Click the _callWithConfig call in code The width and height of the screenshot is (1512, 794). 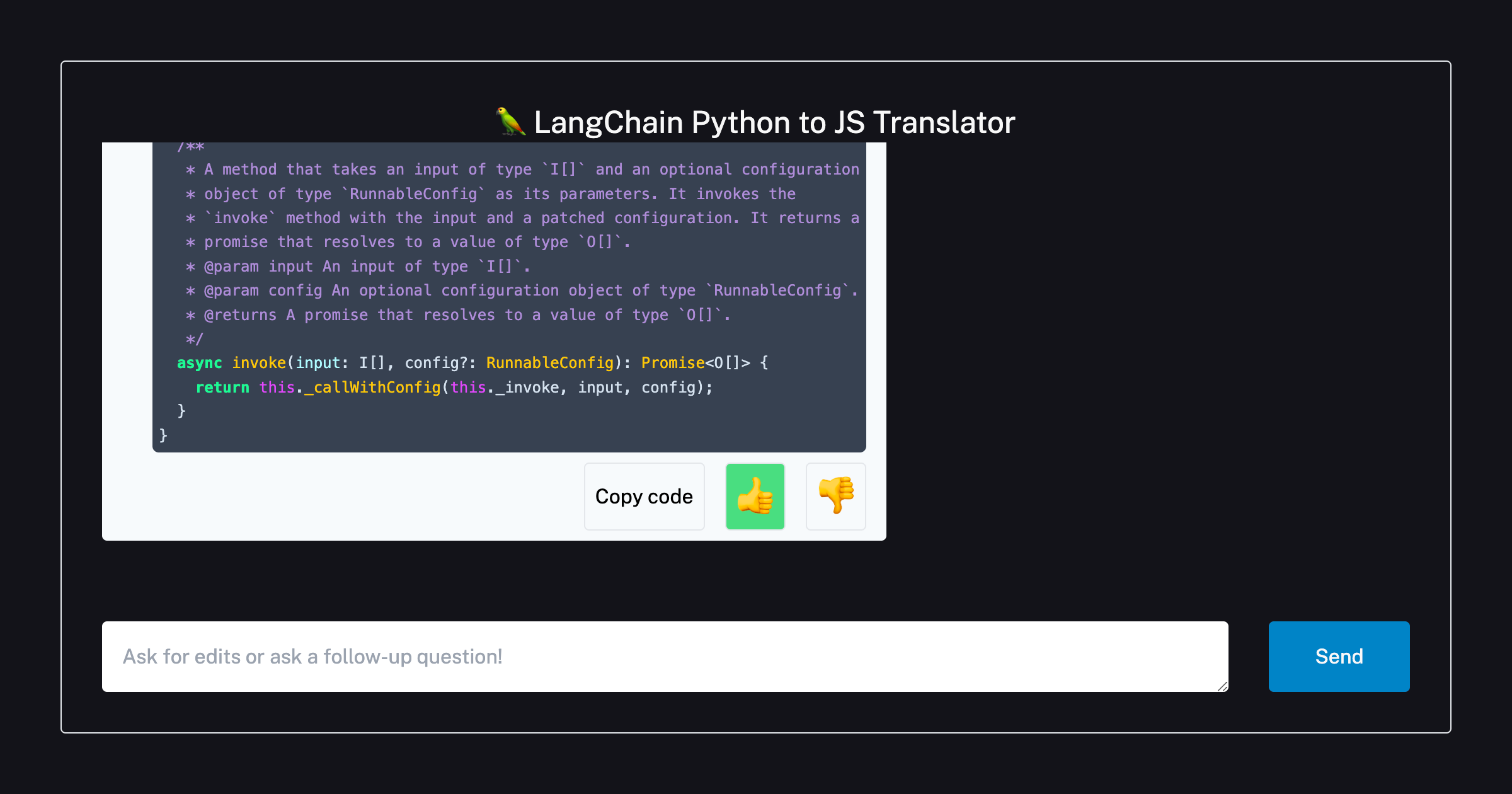click(373, 388)
